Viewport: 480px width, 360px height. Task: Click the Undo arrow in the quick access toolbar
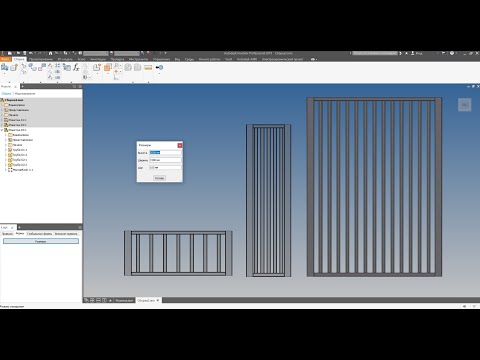tap(31, 53)
